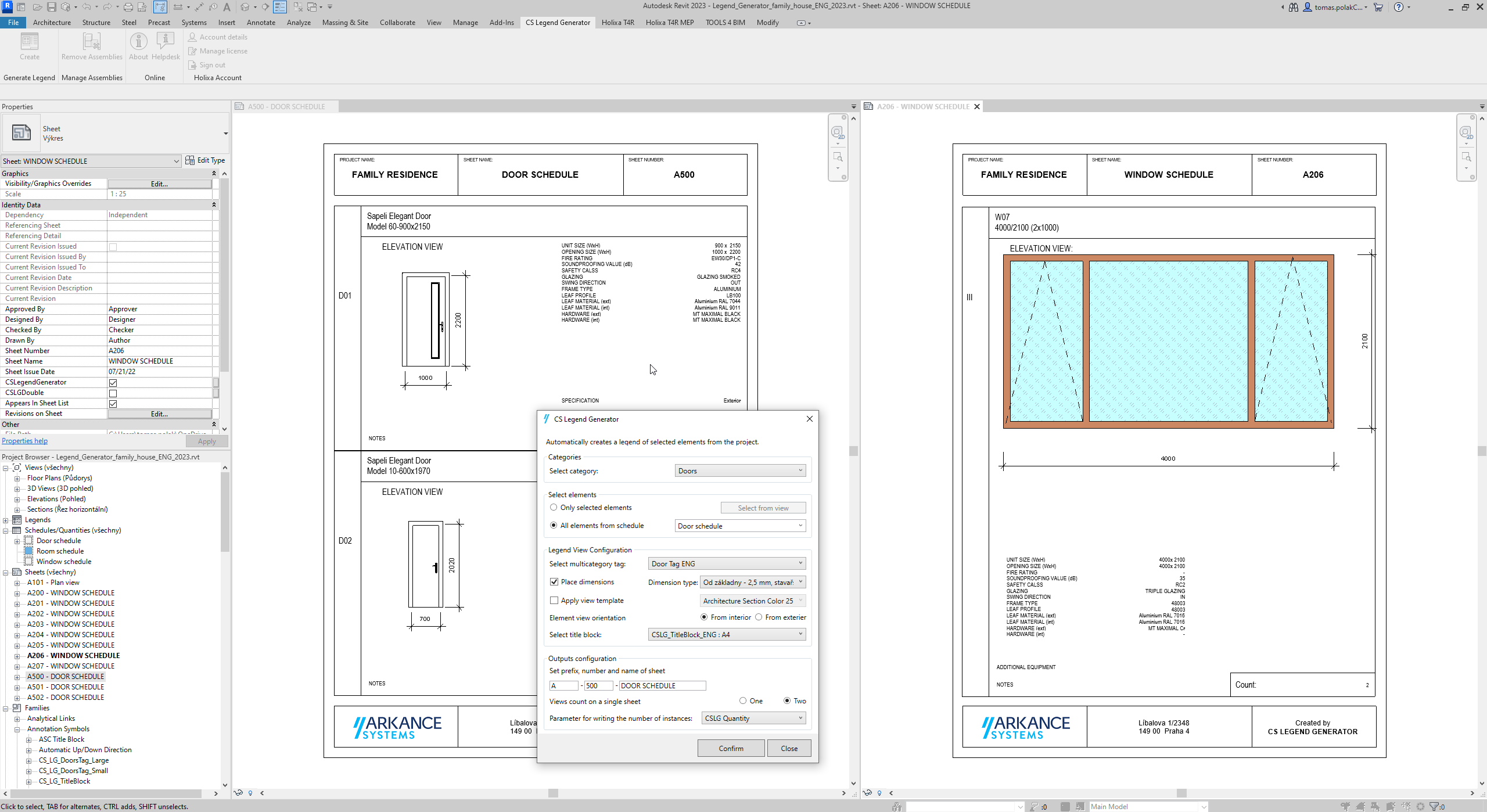Open the Select title block dropdown
Image resolution: width=1487 pixels, height=812 pixels.
(727, 635)
